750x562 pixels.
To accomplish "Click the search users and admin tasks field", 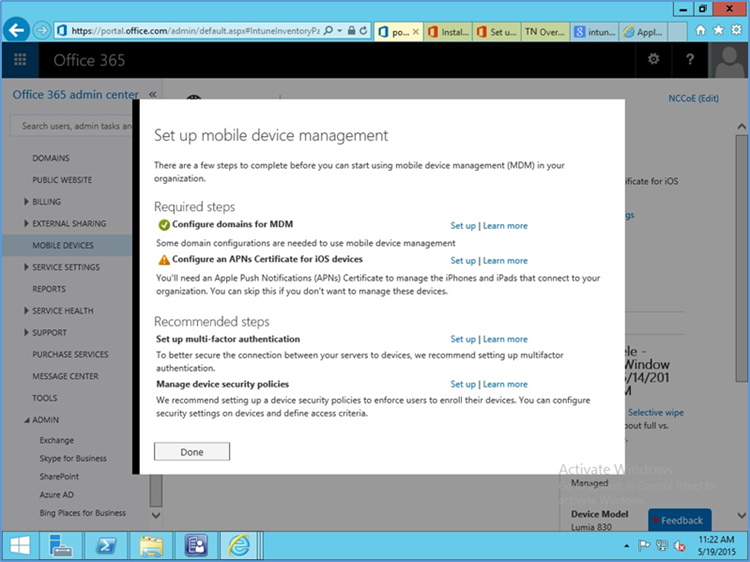I will [72, 126].
